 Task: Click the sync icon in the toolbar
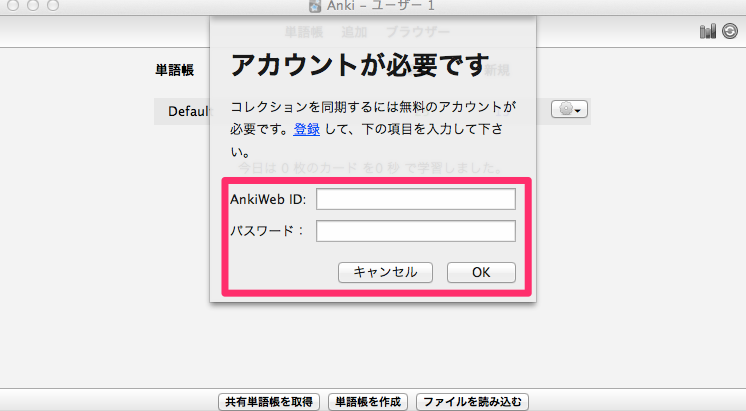click(730, 31)
